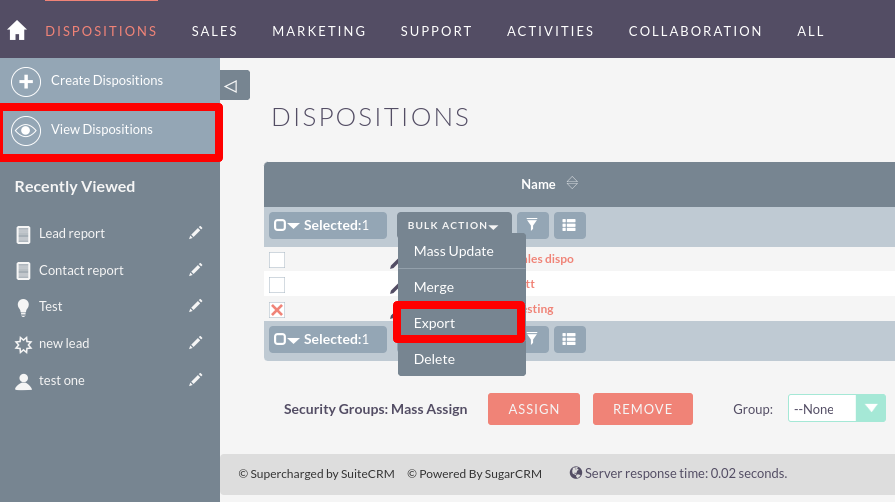The width and height of the screenshot is (895, 502).
Task: Open the column chooser in the top toolbar
Action: (569, 225)
